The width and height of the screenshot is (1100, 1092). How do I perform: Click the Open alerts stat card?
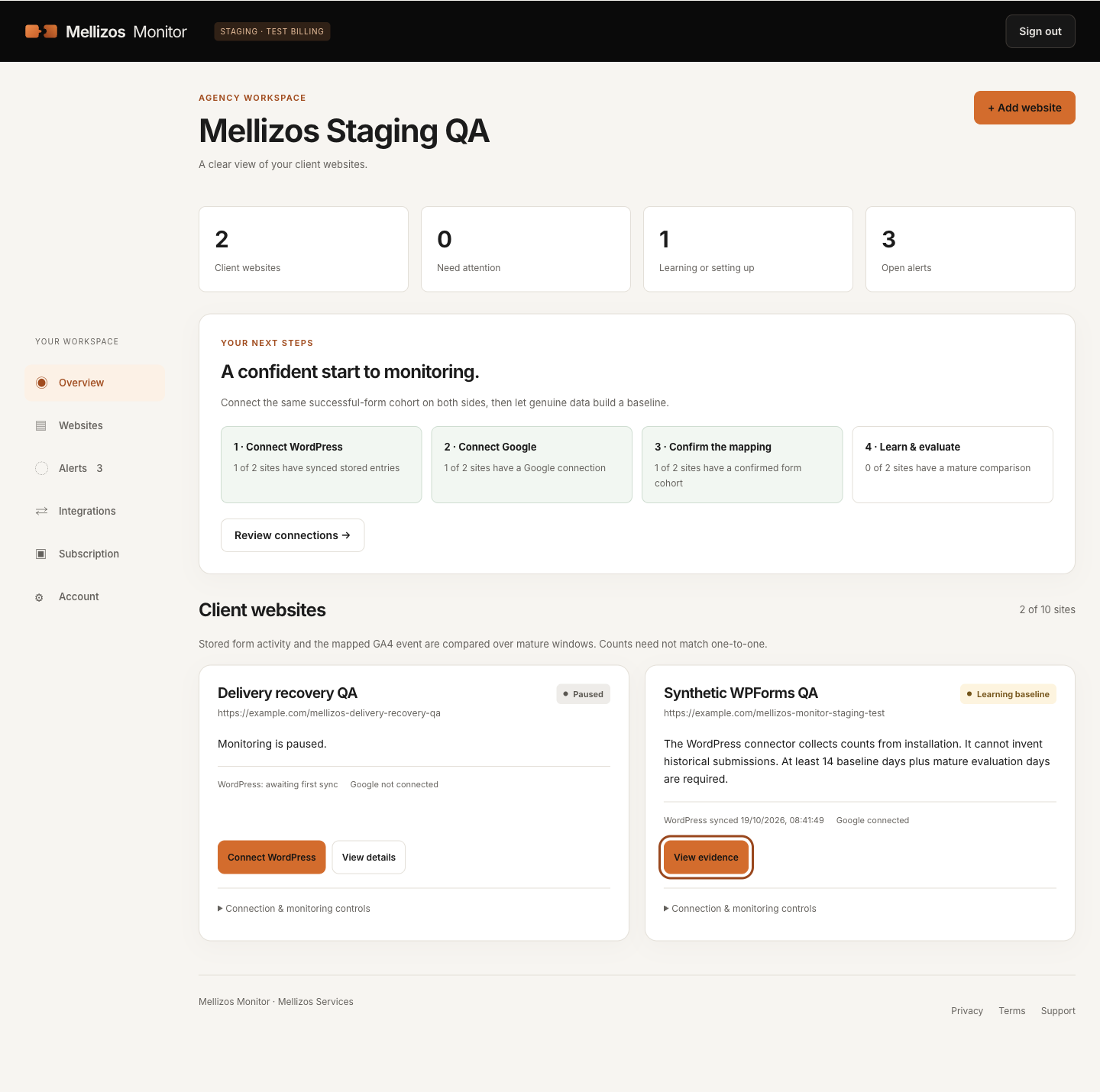pos(970,249)
